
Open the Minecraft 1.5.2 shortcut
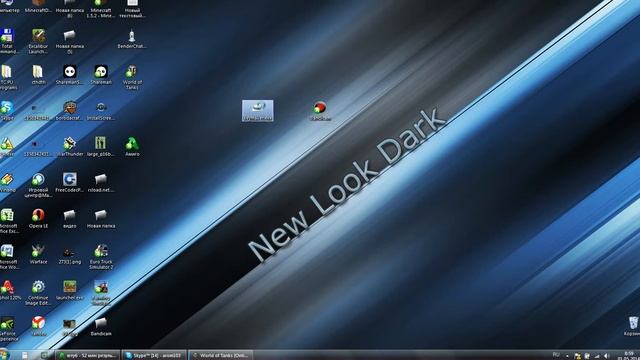[100, 9]
